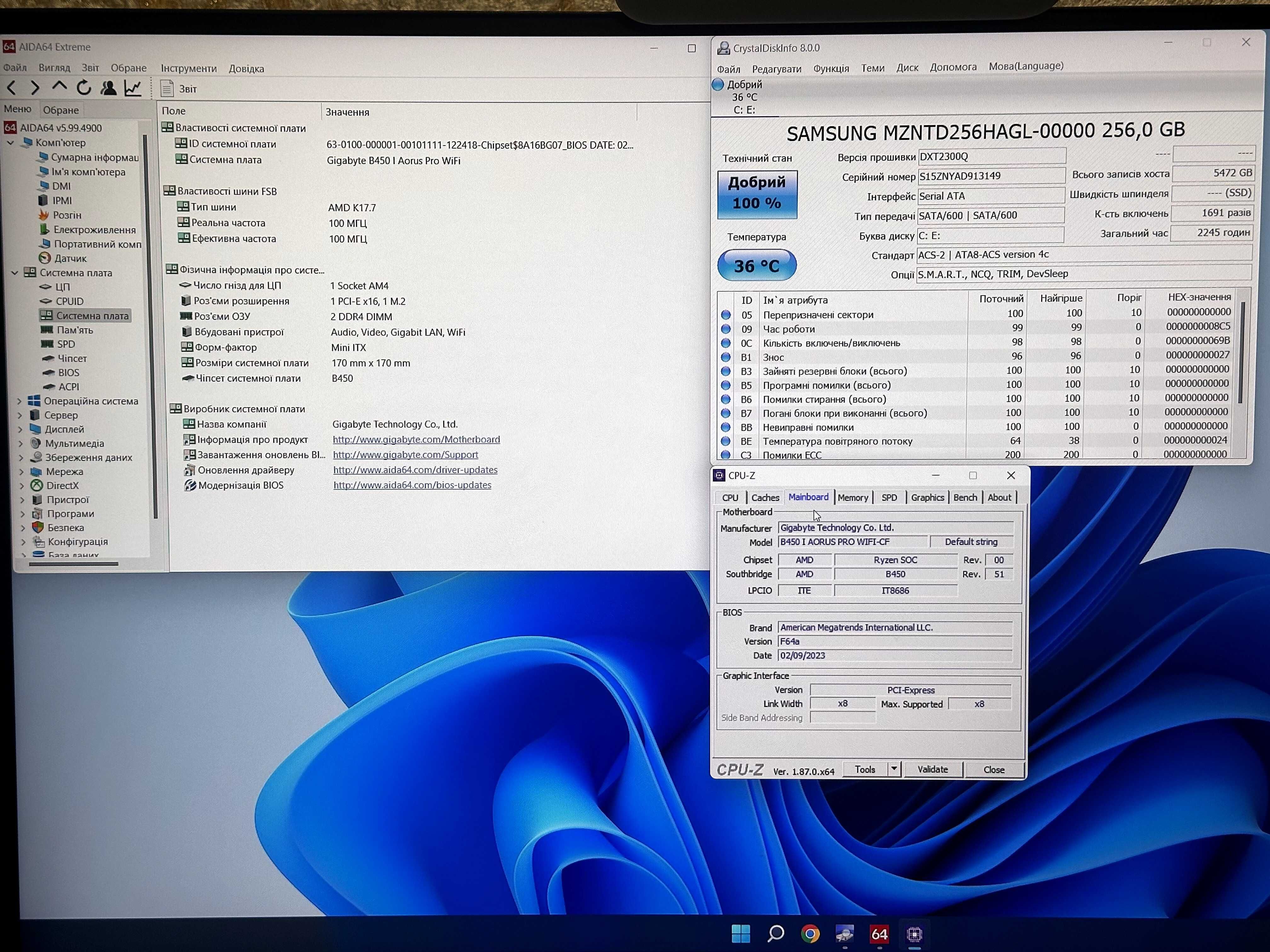Image resolution: width=1270 pixels, height=952 pixels.
Task: Click the 36 °C temperature indicator
Action: 757,265
